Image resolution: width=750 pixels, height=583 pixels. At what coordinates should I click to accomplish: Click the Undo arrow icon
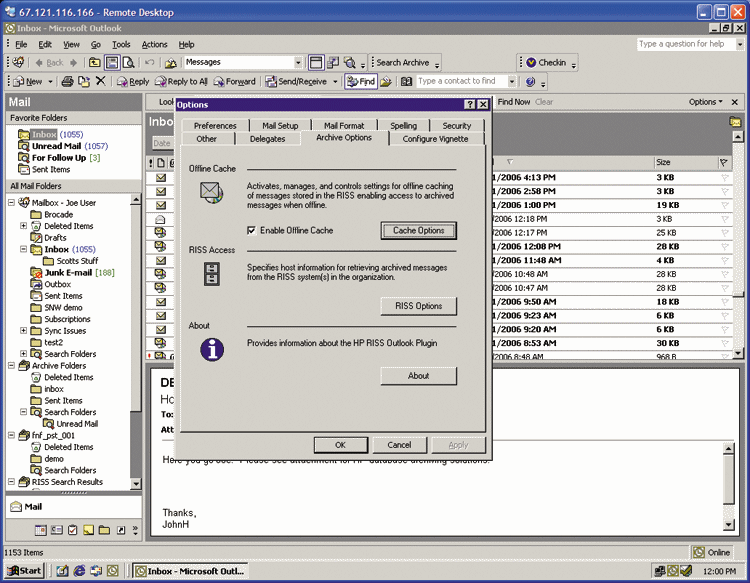point(150,62)
